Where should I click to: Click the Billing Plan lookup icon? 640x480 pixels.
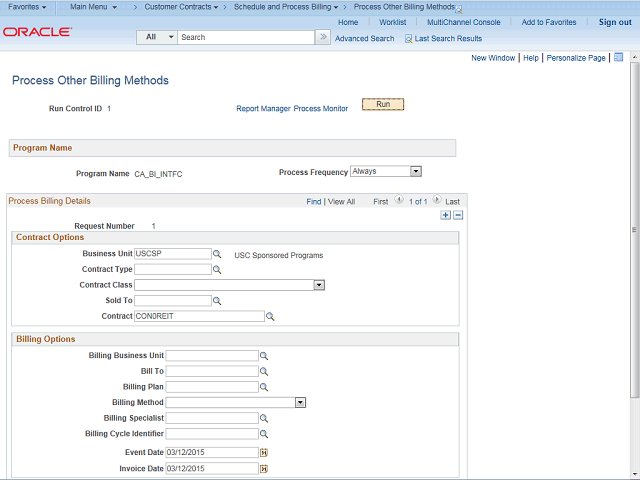point(264,387)
